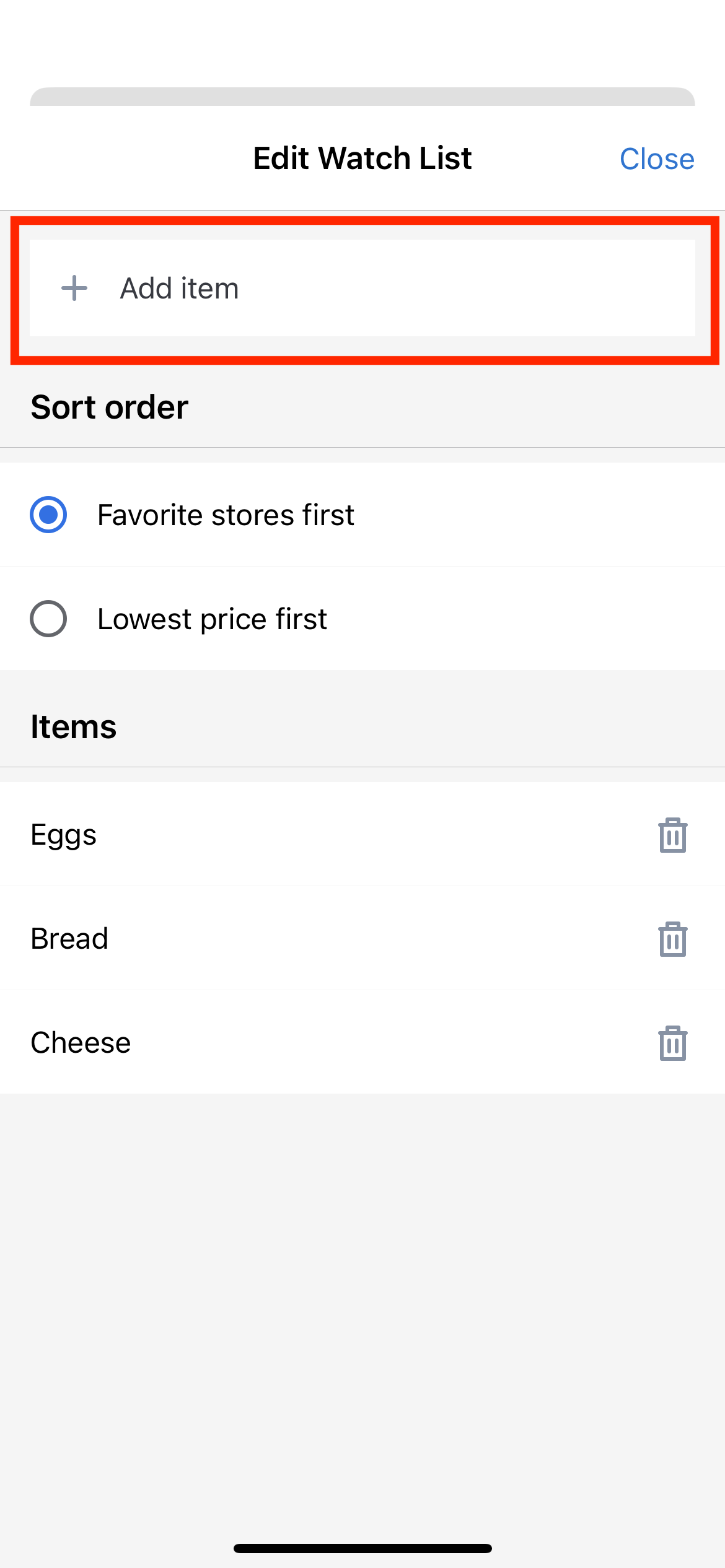Select the Lowest price first radio button
The height and width of the screenshot is (1568, 725).
(48, 619)
